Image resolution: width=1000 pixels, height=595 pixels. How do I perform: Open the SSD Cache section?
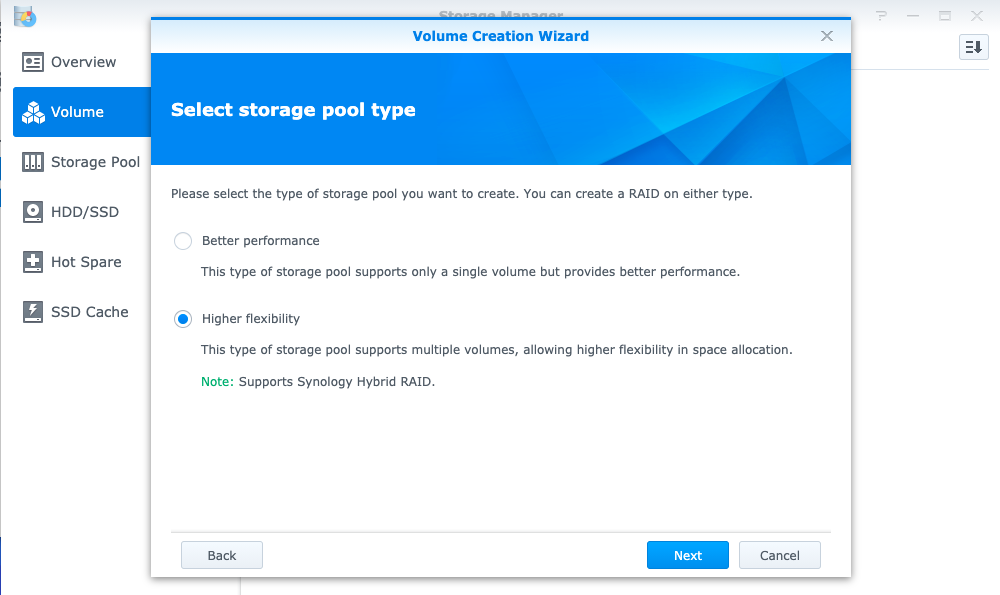[x=82, y=312]
